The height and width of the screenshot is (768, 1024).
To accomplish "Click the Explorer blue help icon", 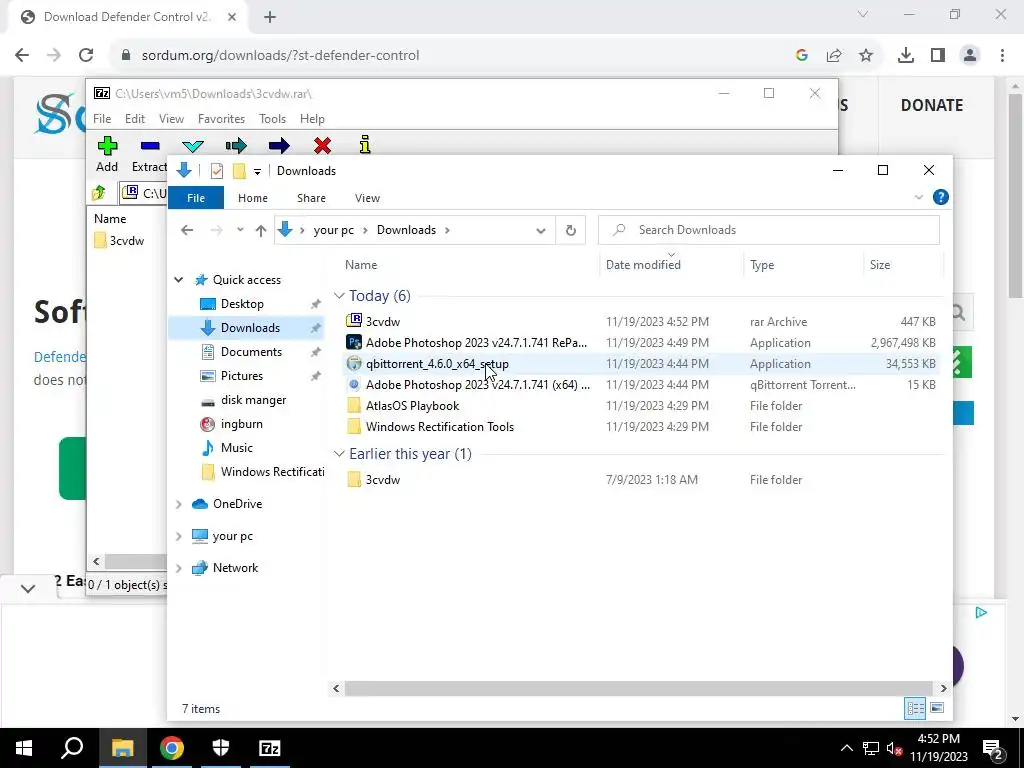I will 940,197.
